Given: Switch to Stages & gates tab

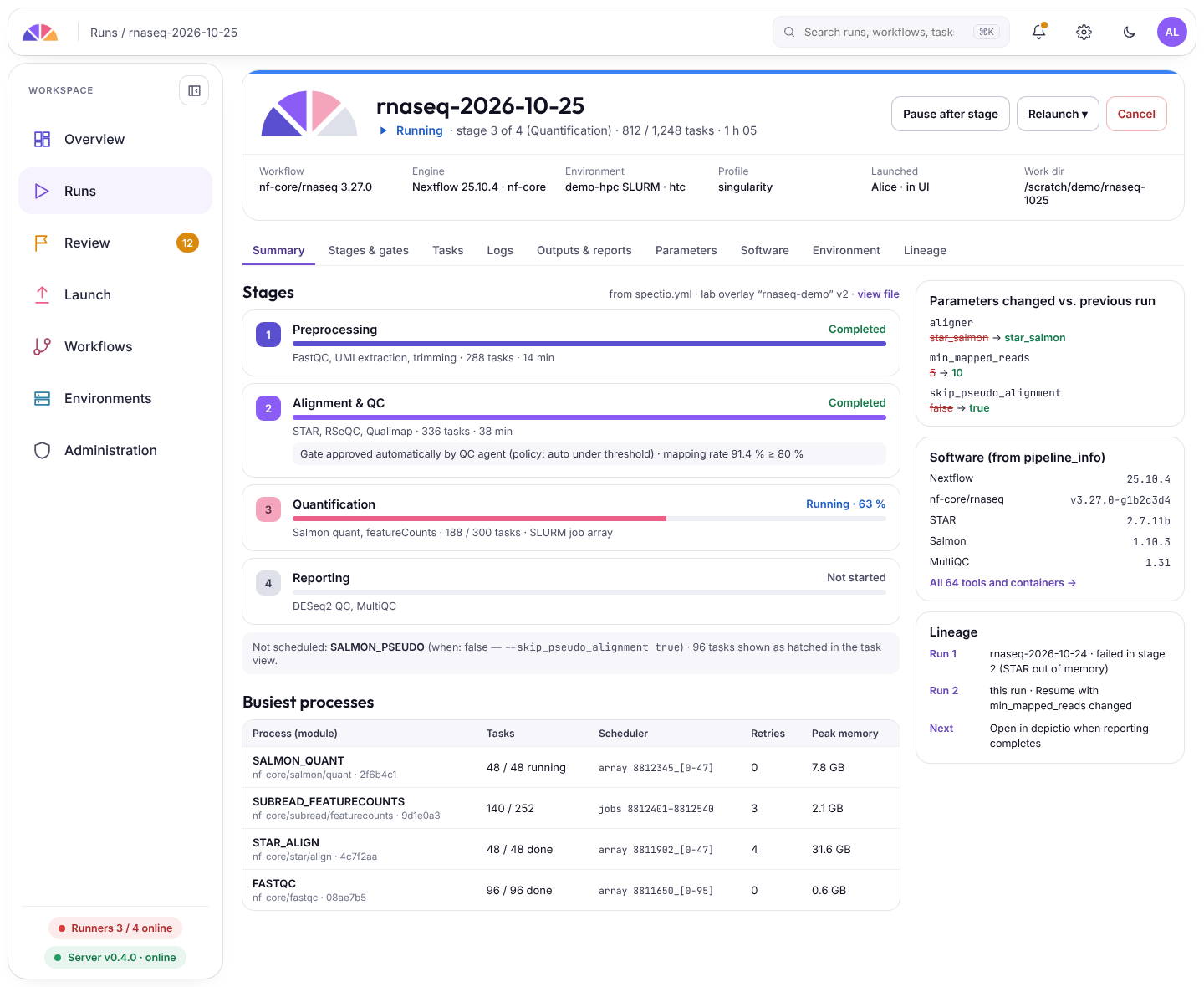Looking at the screenshot, I should [369, 250].
